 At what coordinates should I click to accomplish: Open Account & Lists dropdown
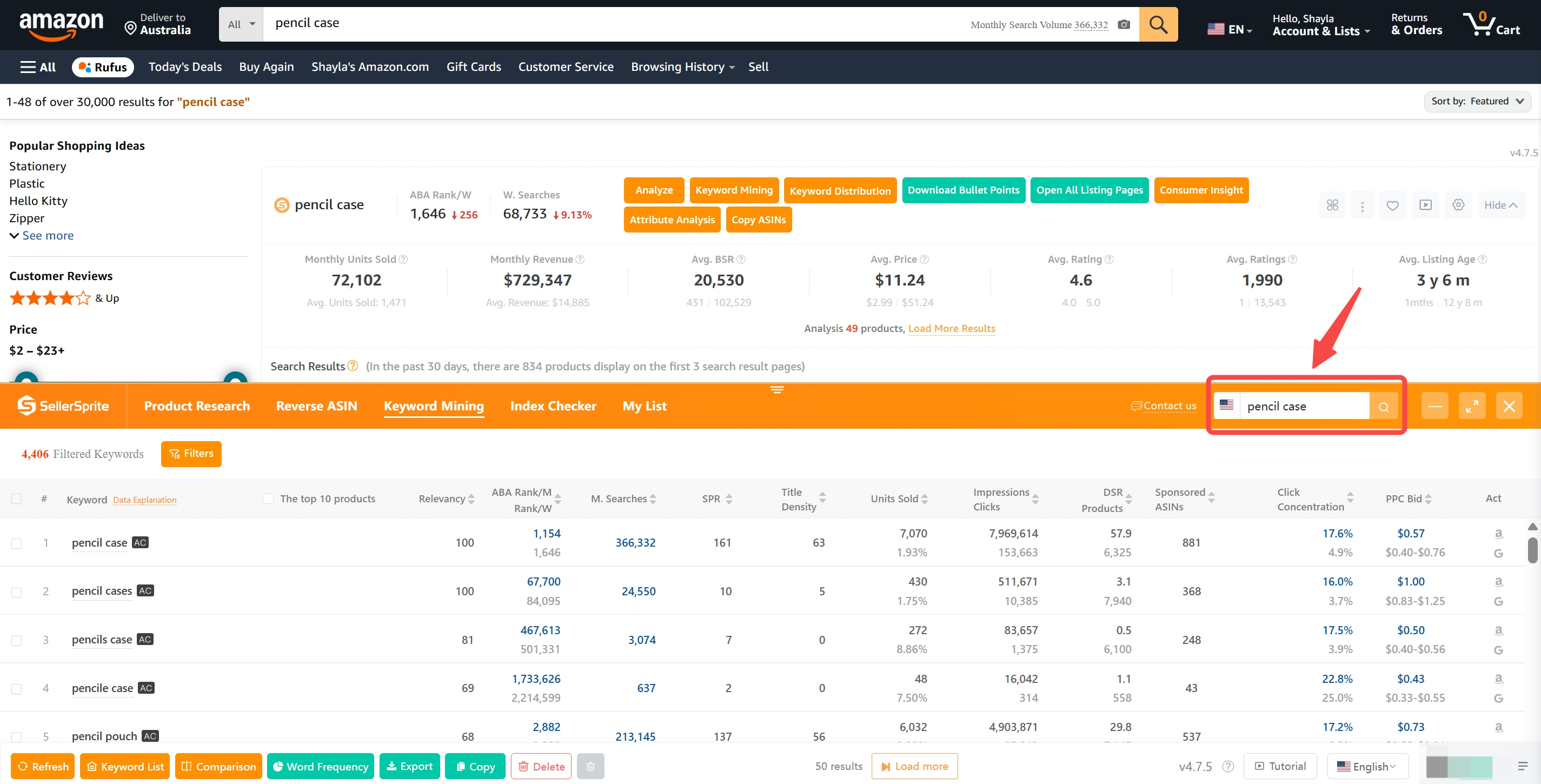[x=1321, y=25]
